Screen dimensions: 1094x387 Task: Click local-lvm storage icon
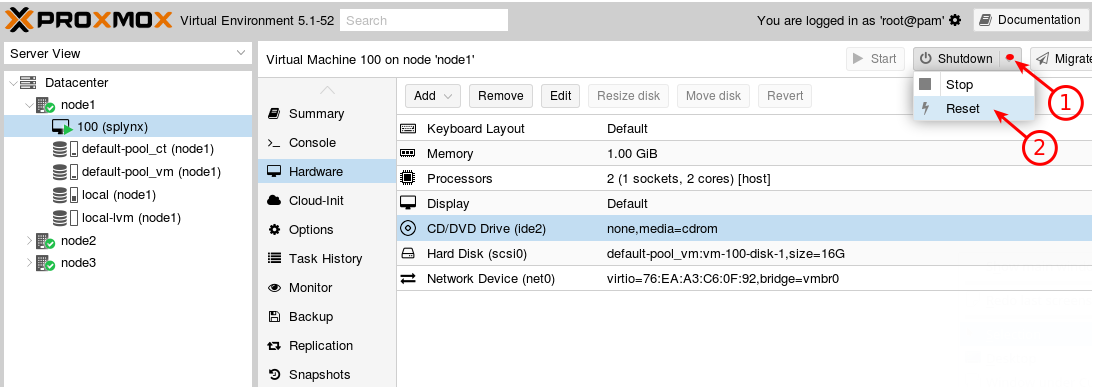(65, 218)
